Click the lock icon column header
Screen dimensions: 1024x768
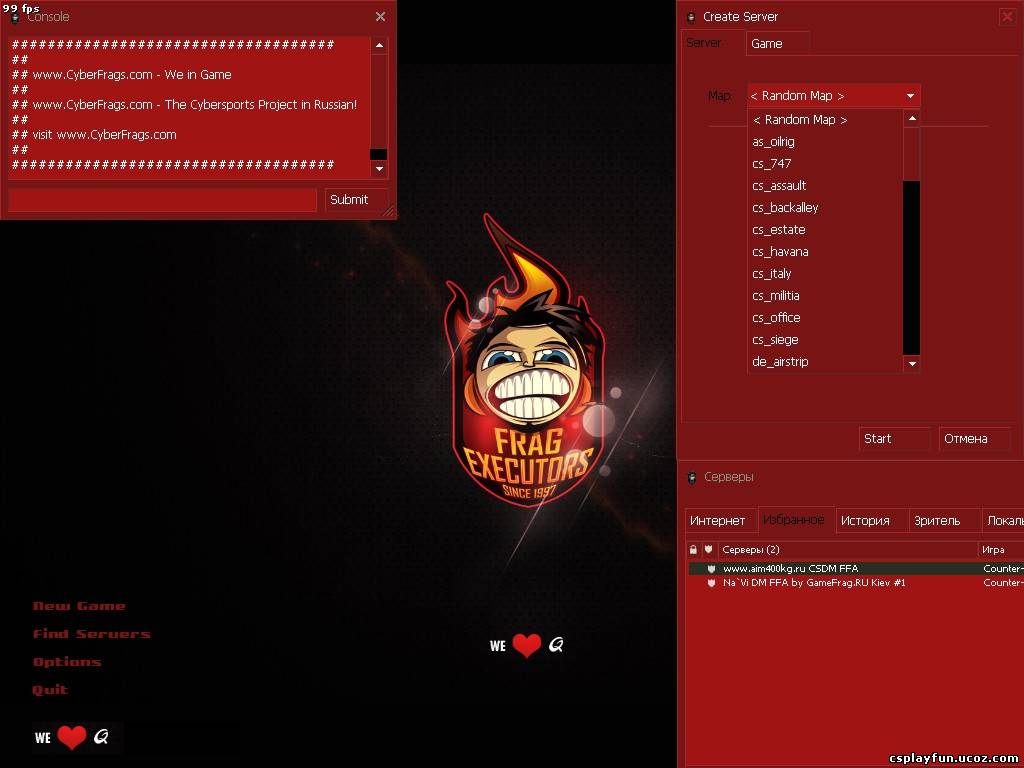click(x=694, y=550)
